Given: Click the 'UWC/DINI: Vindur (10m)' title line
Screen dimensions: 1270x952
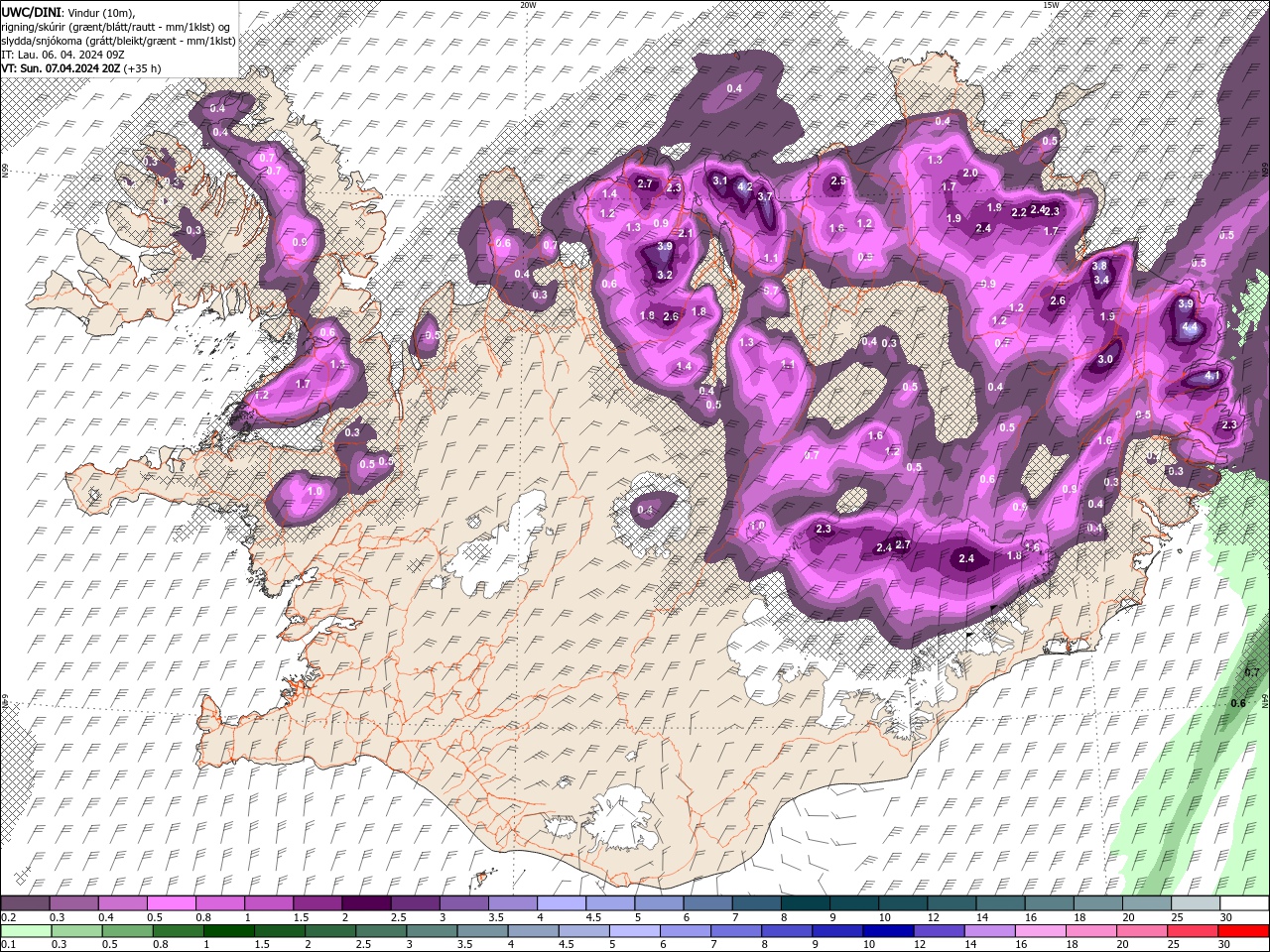Looking at the screenshot, I should [68, 11].
